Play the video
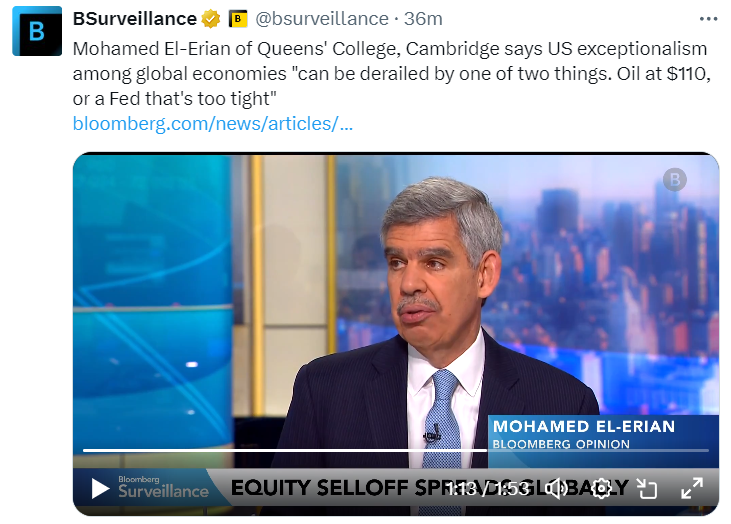 point(100,488)
